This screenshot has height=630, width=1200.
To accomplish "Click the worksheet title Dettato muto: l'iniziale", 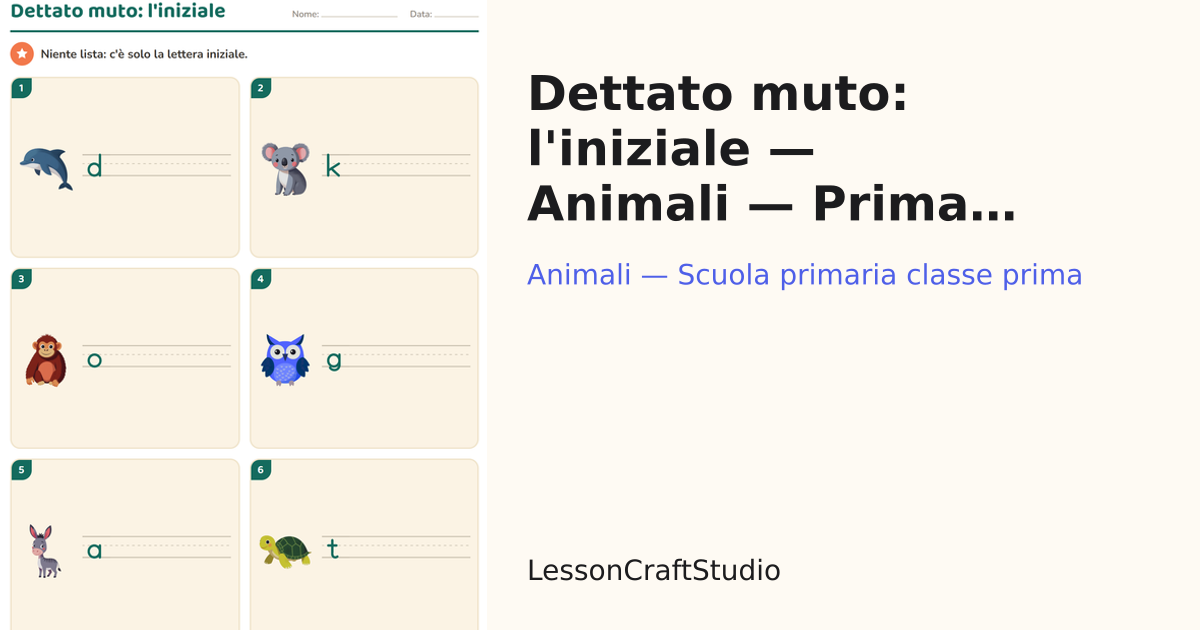I will (x=118, y=12).
